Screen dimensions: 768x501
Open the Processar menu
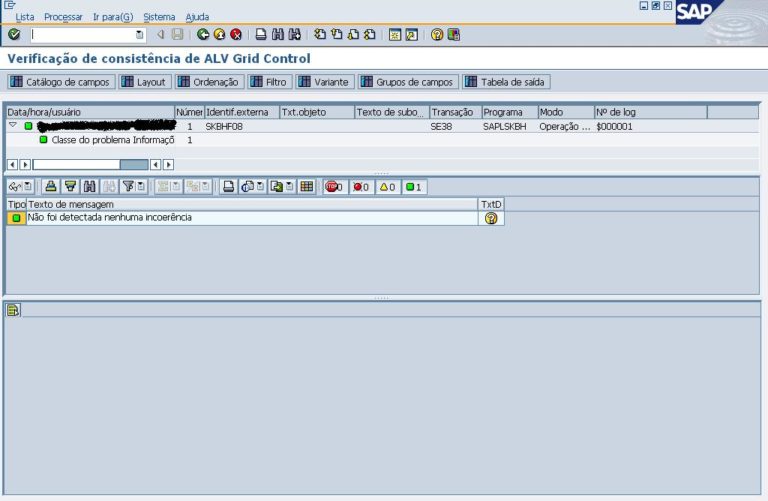pyautogui.click(x=63, y=17)
